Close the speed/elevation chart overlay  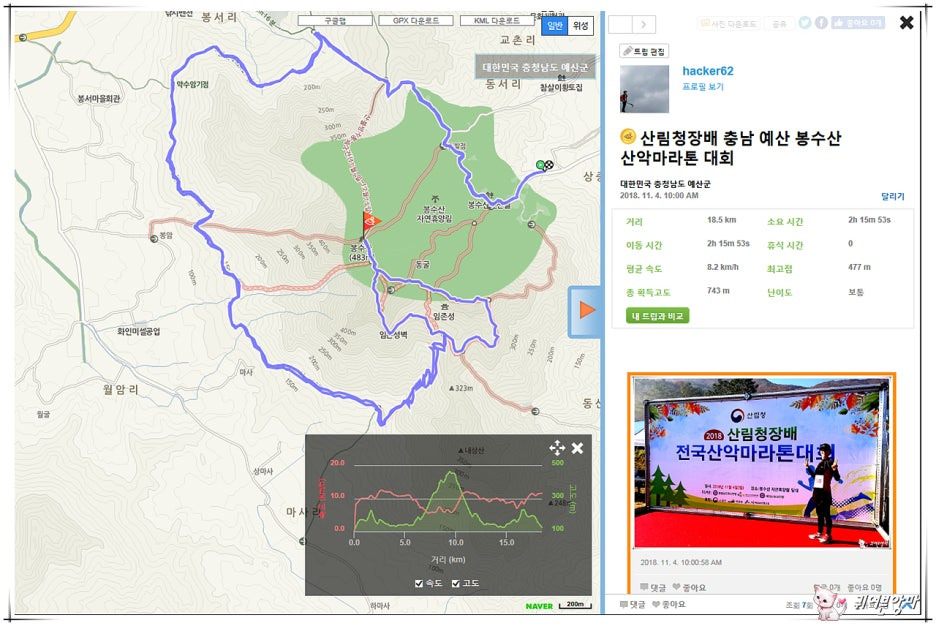pos(577,448)
